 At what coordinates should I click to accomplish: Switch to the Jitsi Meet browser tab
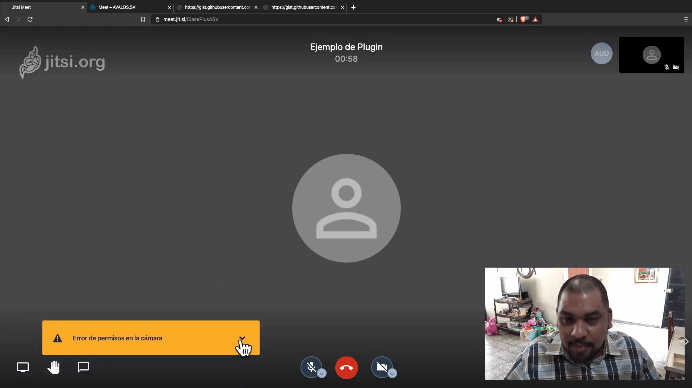tap(43, 7)
